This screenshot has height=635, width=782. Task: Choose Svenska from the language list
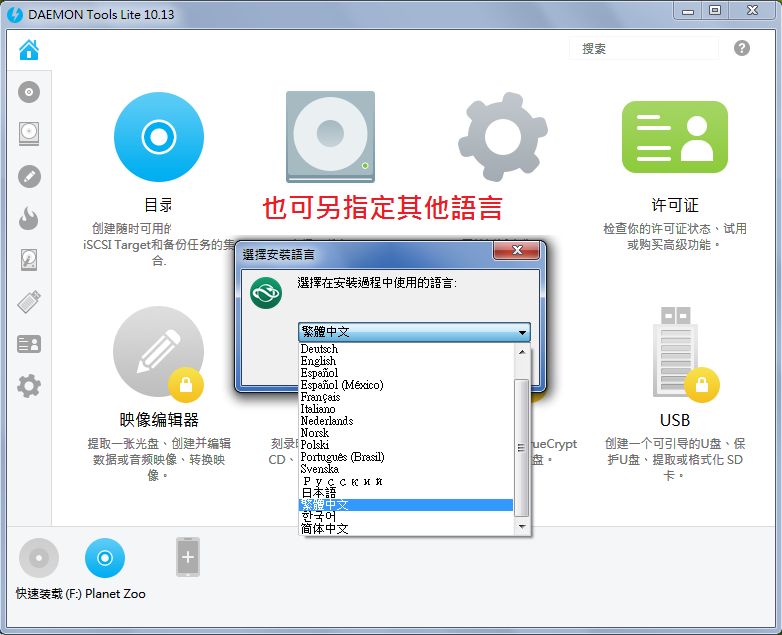click(x=406, y=468)
